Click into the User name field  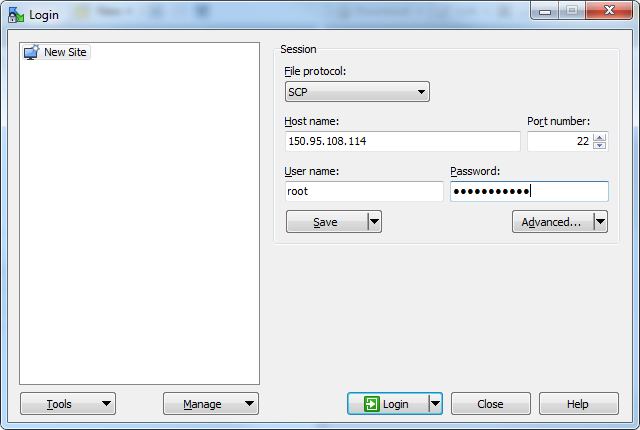pyautogui.click(x=364, y=191)
